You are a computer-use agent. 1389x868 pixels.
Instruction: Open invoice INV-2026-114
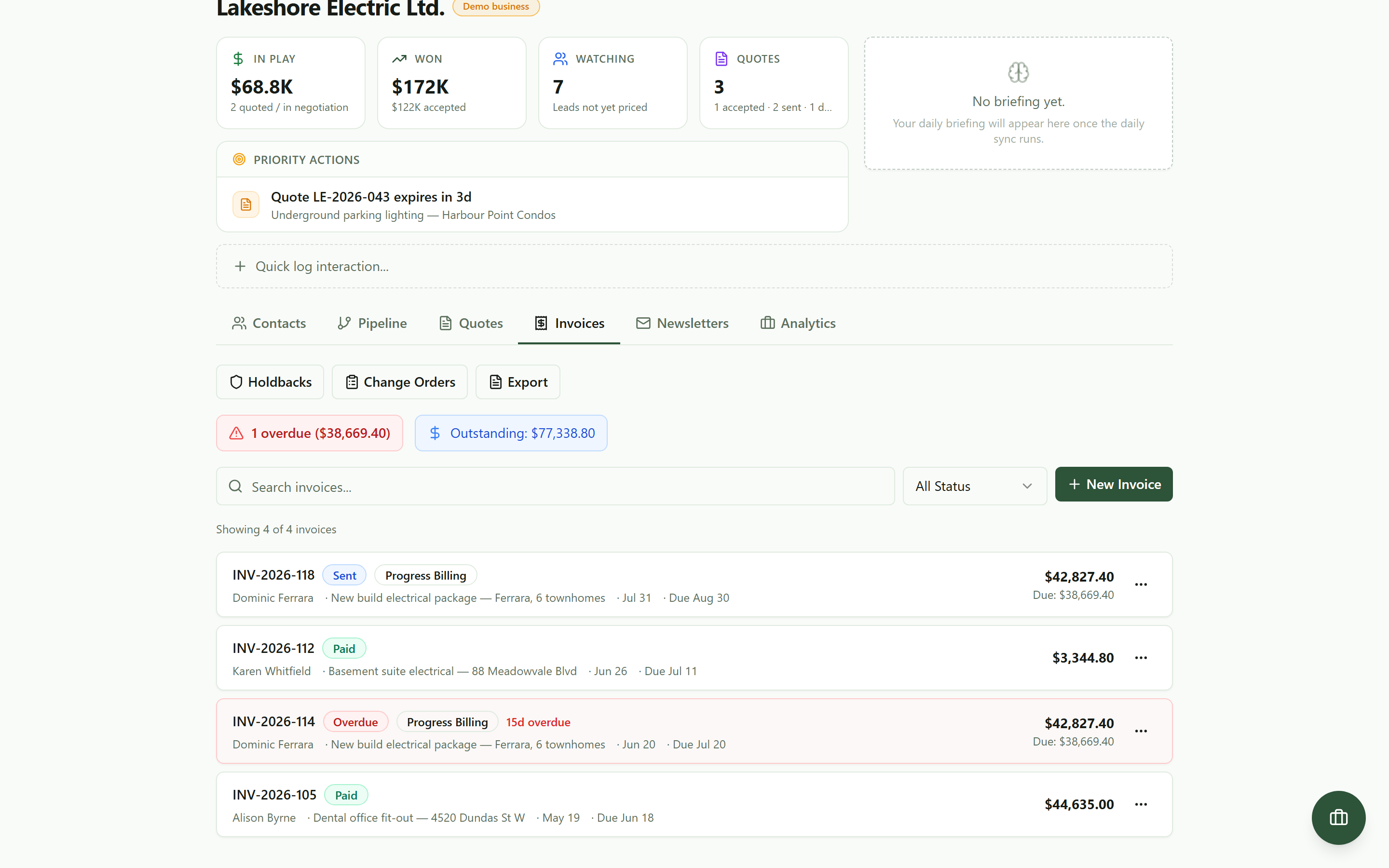[x=694, y=731]
